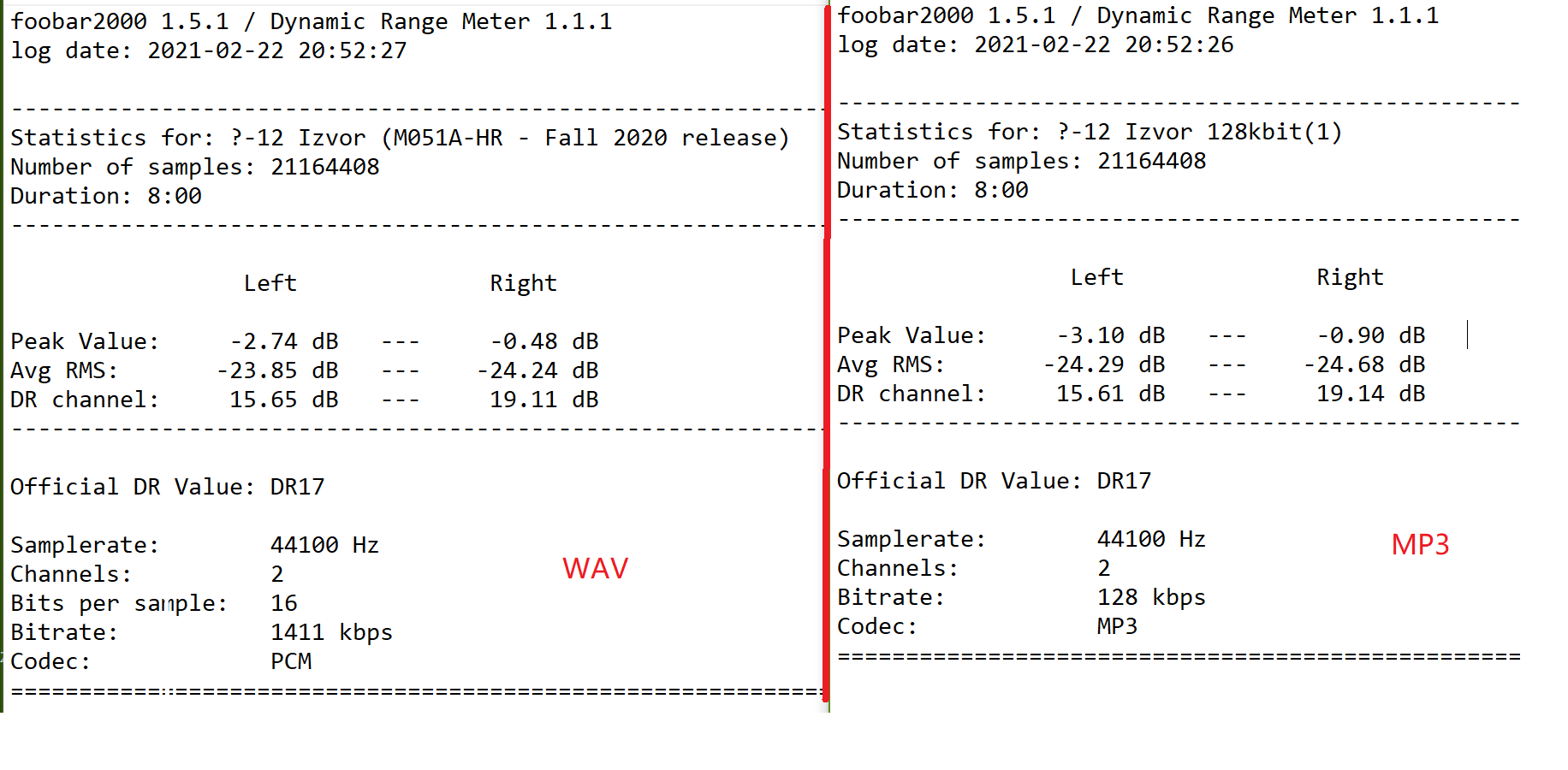Click the MP3 'Duration: 8:00' line
This screenshot has height=770, width=1568.
933,190
